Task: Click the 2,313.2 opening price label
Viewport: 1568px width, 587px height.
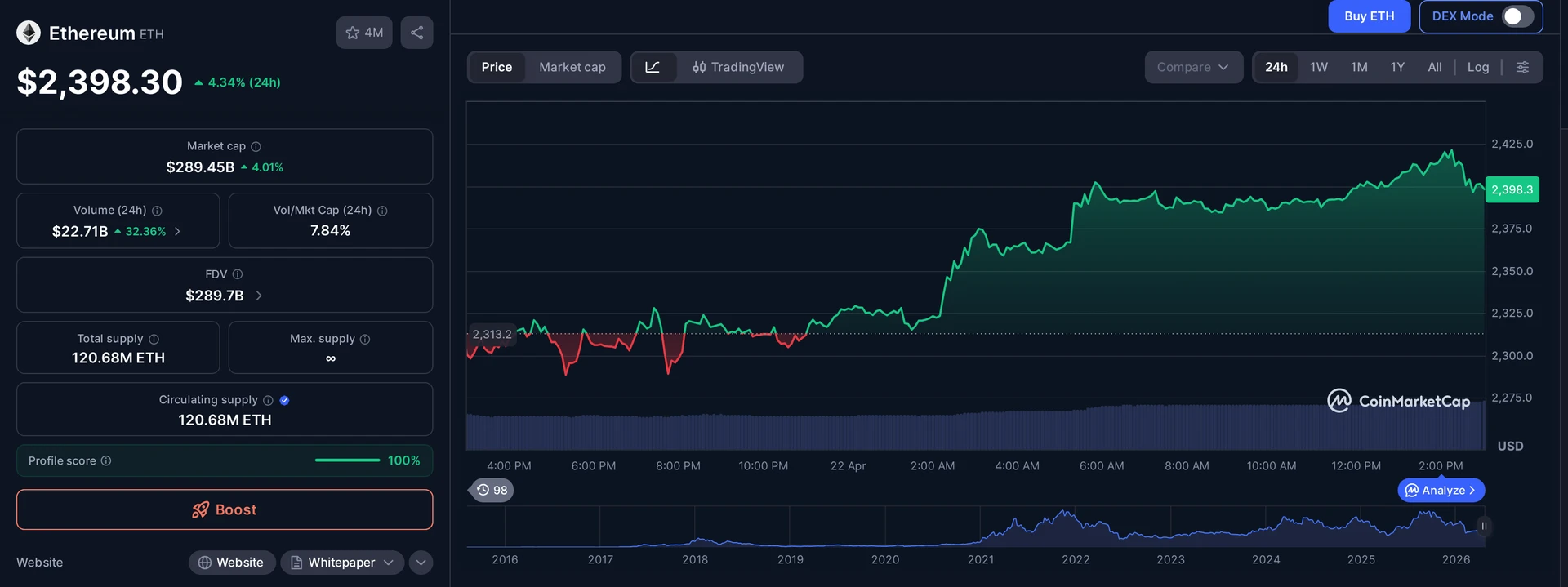Action: point(492,334)
